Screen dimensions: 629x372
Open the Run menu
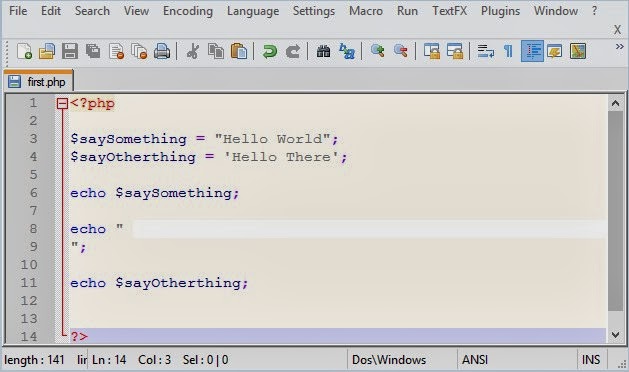[407, 11]
